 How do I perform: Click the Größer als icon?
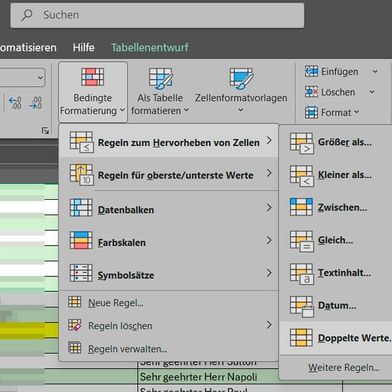click(x=302, y=143)
